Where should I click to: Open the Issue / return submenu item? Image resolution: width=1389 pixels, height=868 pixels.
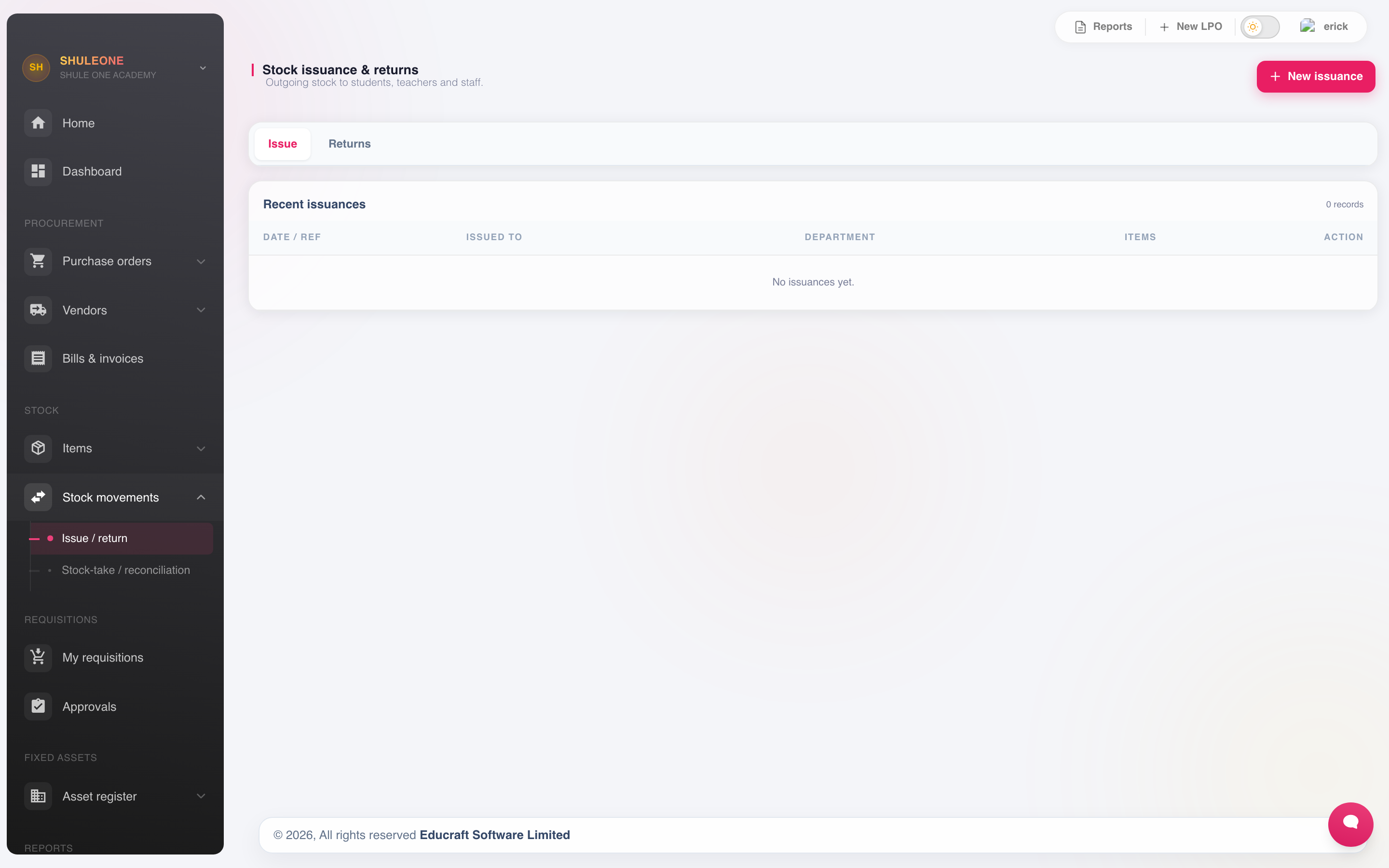[x=121, y=539]
